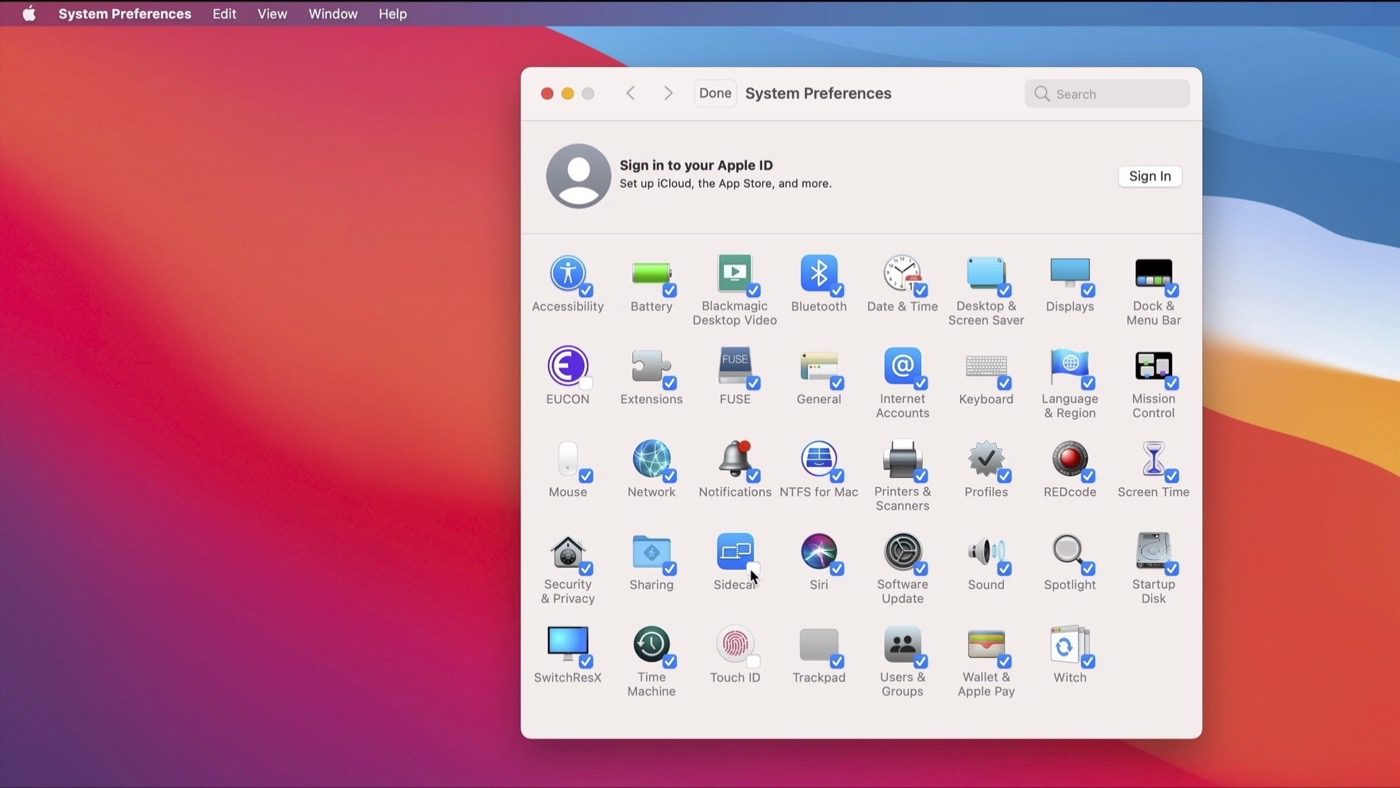Uncheck the Extensions pane checkbox

coord(670,383)
